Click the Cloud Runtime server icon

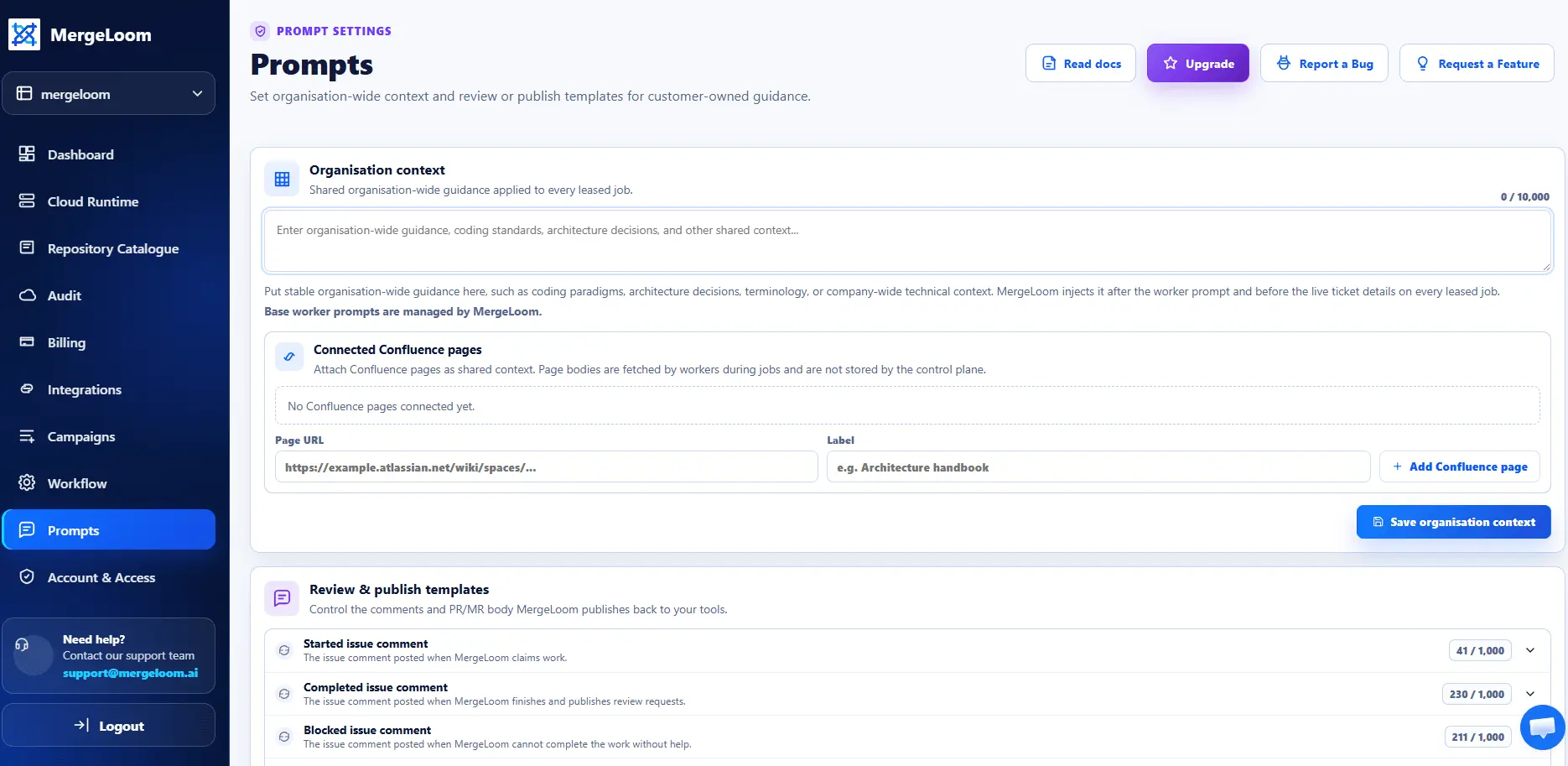coord(27,201)
